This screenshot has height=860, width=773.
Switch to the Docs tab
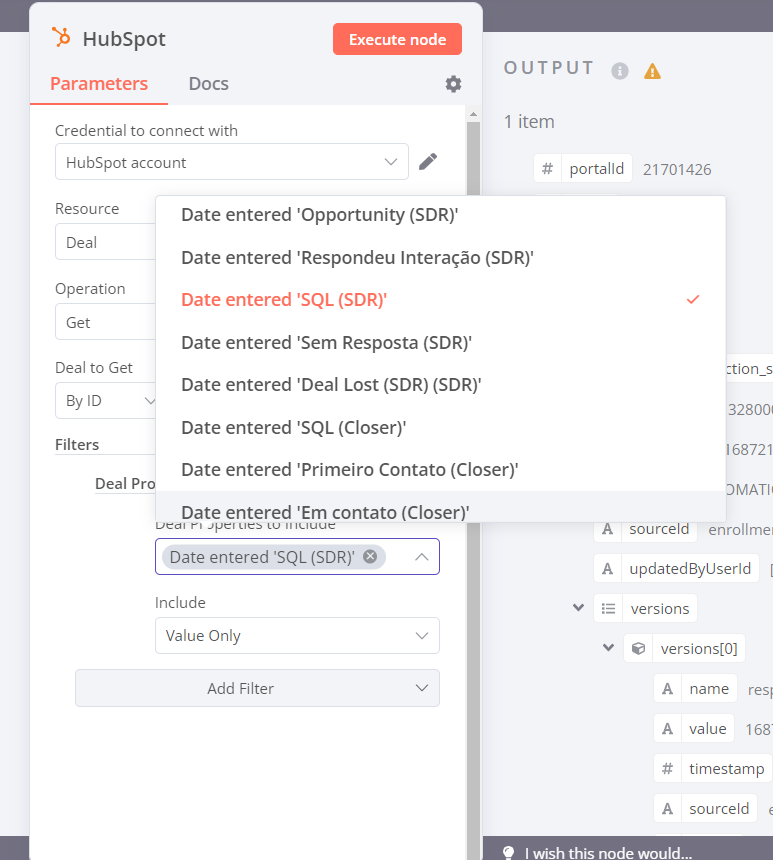[x=208, y=84]
